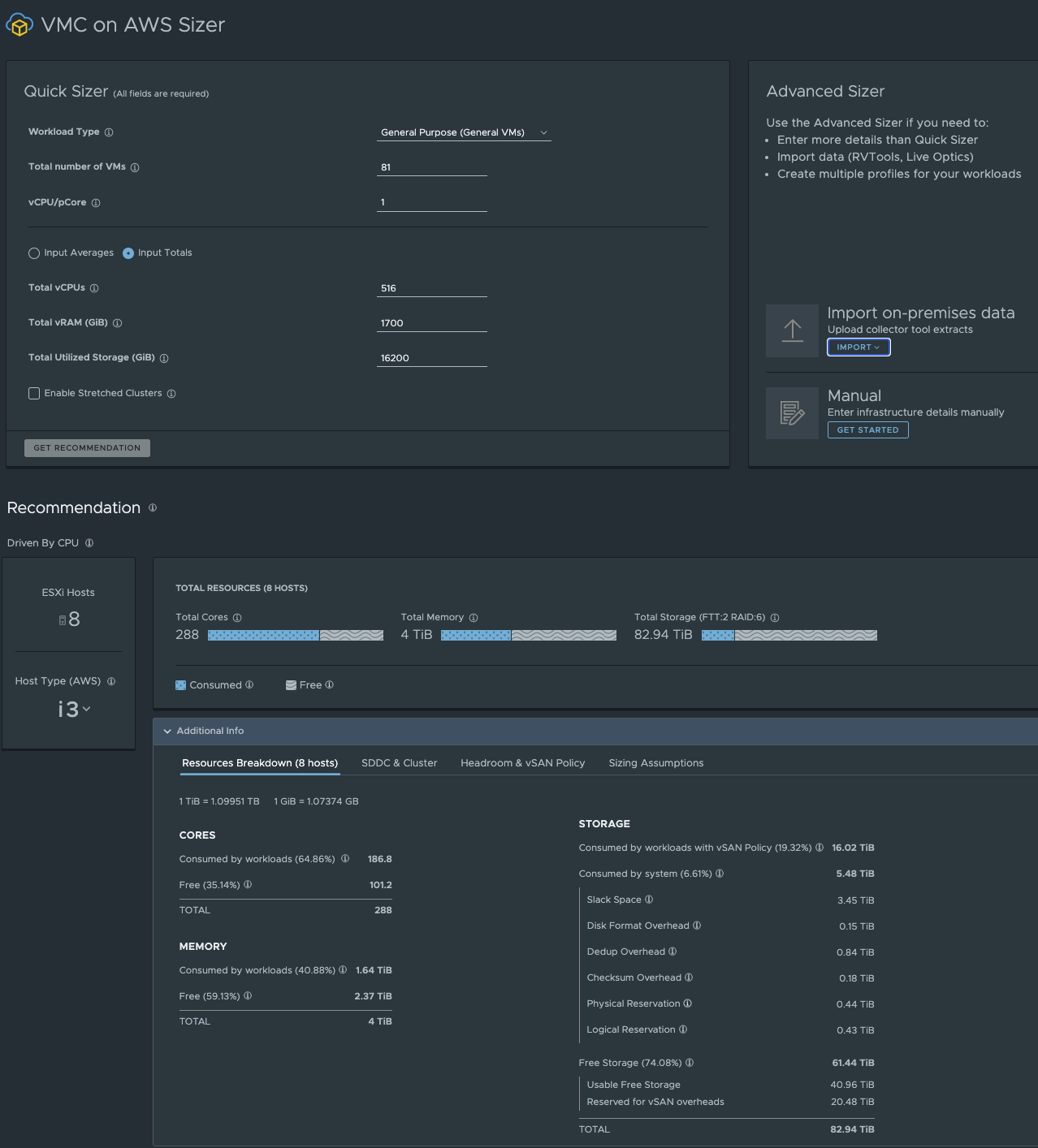
Task: Open info icon for cores Free (35.14%)
Action: (248, 884)
